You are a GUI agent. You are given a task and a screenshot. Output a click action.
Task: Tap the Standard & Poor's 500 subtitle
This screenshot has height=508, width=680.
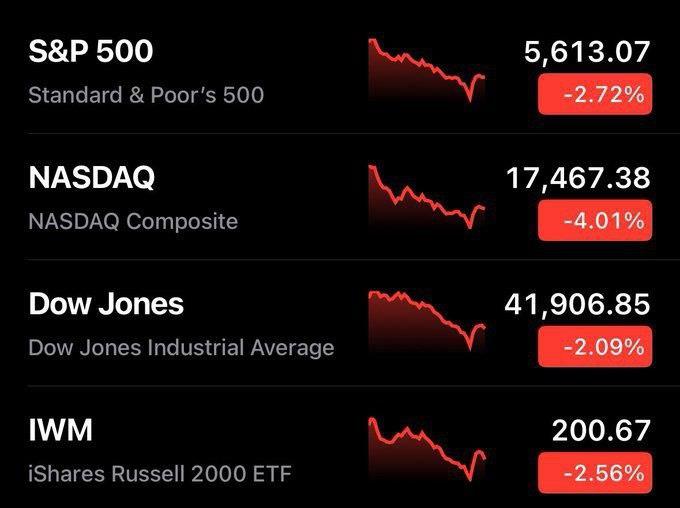pos(146,95)
